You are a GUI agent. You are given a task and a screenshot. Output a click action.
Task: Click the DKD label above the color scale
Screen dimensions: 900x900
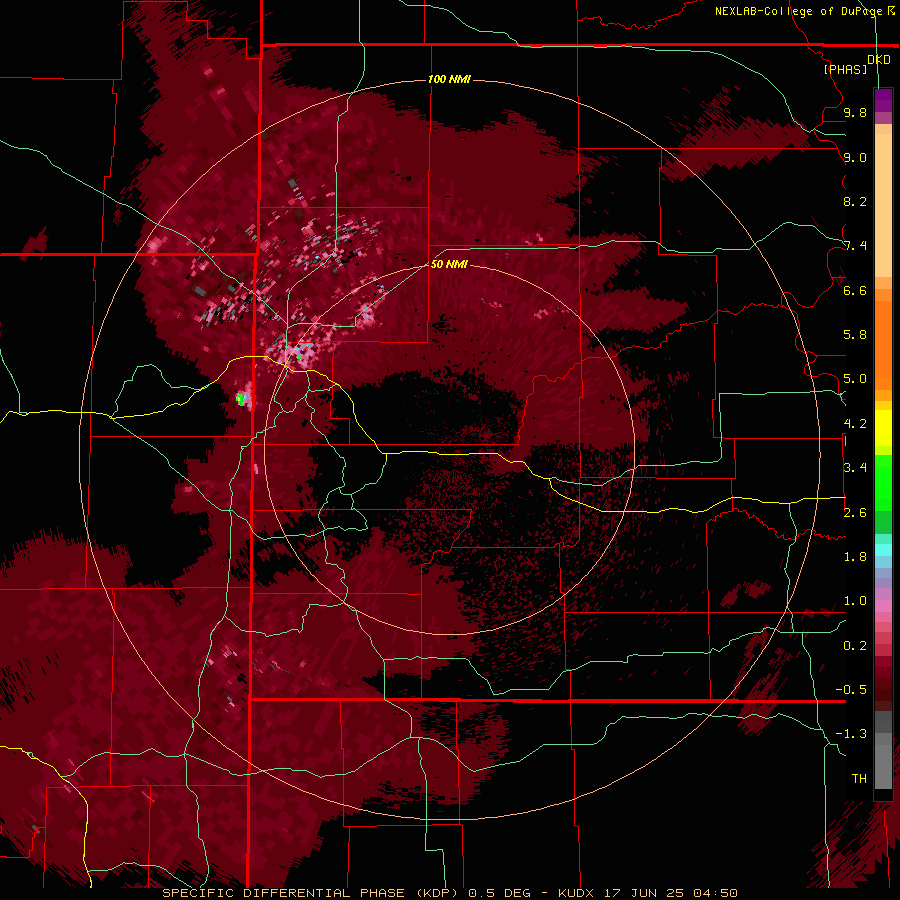pos(878,60)
